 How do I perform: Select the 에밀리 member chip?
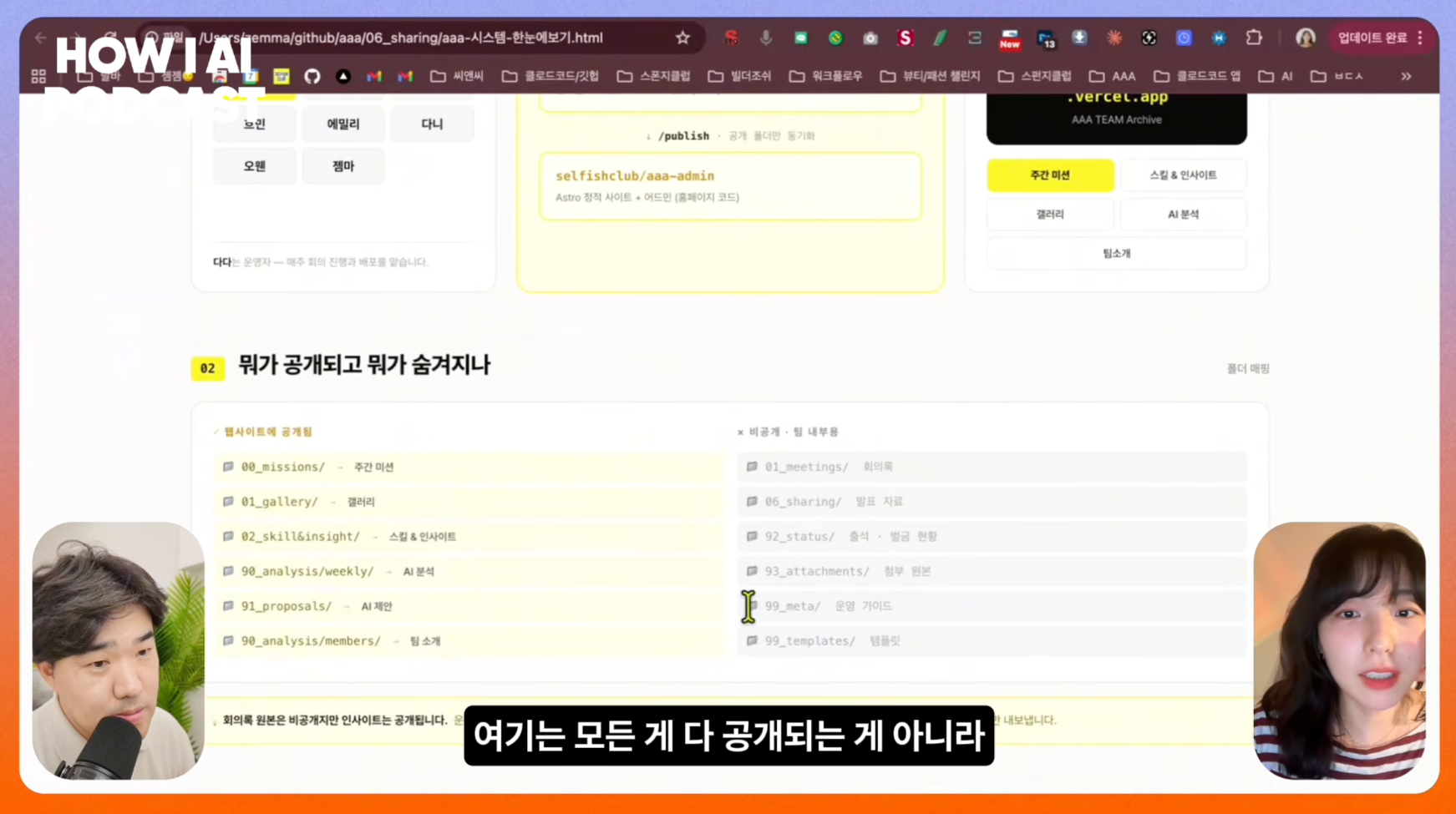point(343,124)
